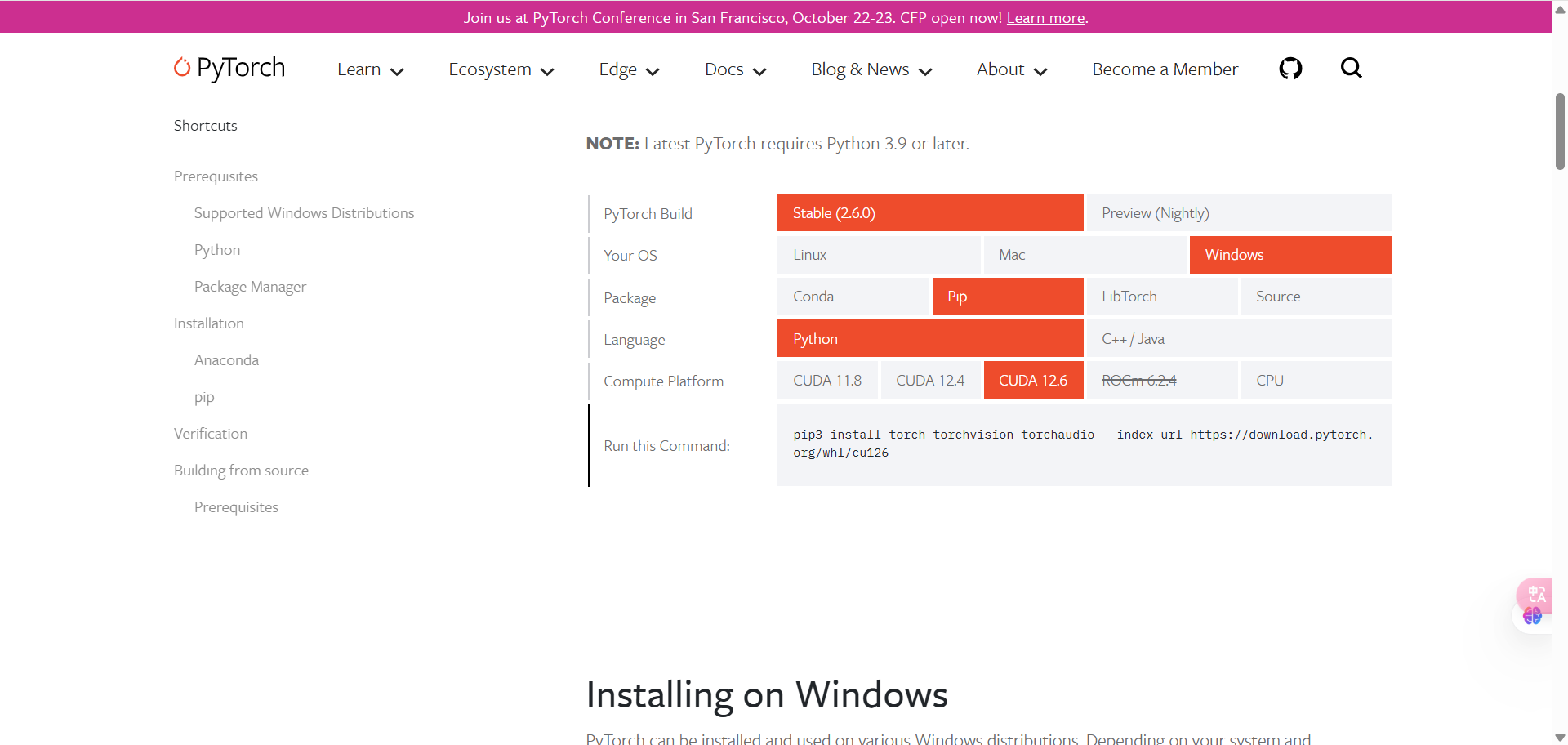The image size is (1568, 745).
Task: Select the Pip package option
Action: (x=1008, y=297)
